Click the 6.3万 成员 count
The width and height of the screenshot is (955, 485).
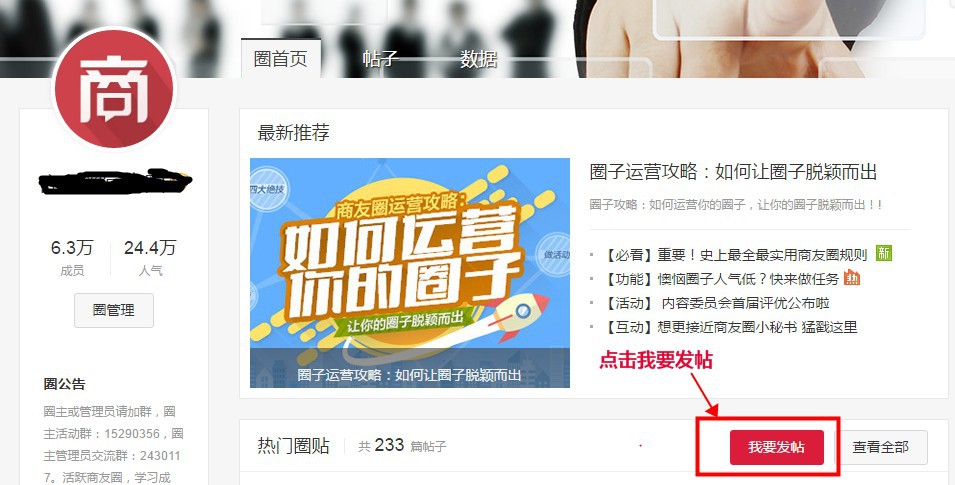pyautogui.click(x=72, y=257)
